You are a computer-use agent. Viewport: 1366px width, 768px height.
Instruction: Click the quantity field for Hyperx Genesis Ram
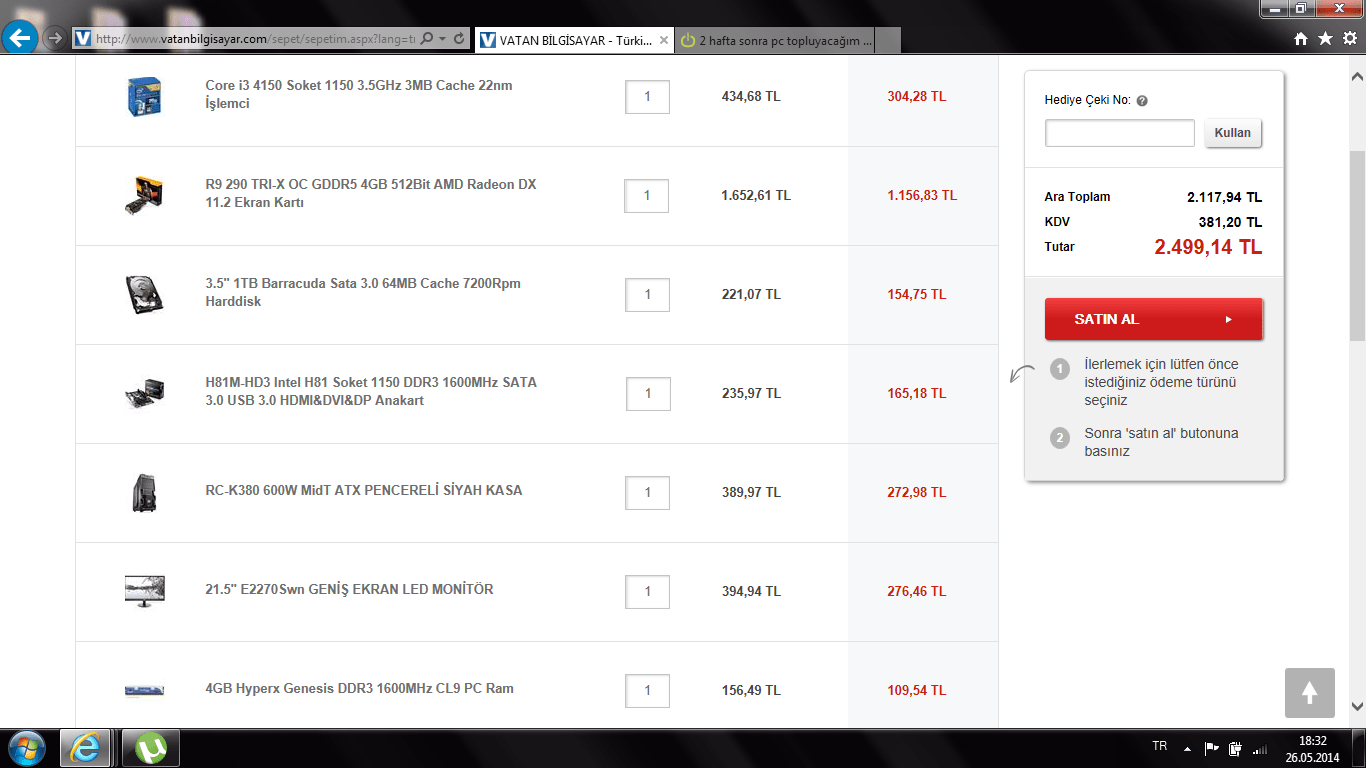(648, 691)
